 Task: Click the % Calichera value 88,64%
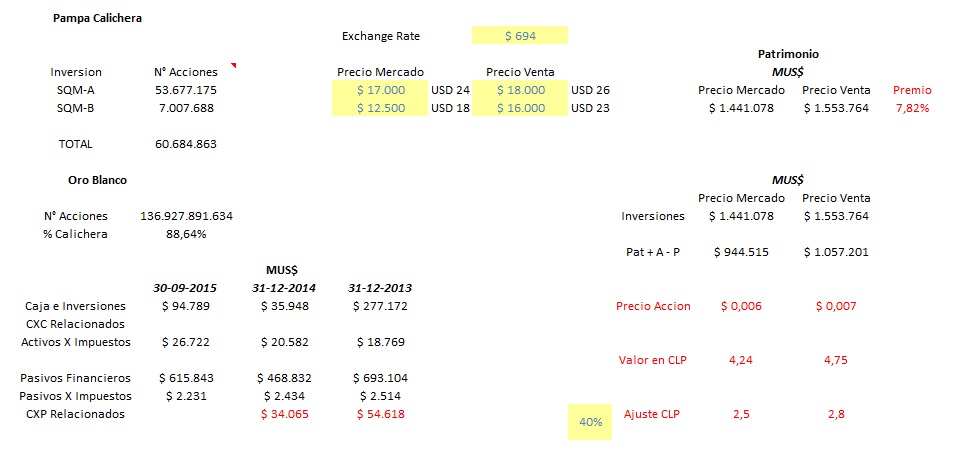pos(186,234)
